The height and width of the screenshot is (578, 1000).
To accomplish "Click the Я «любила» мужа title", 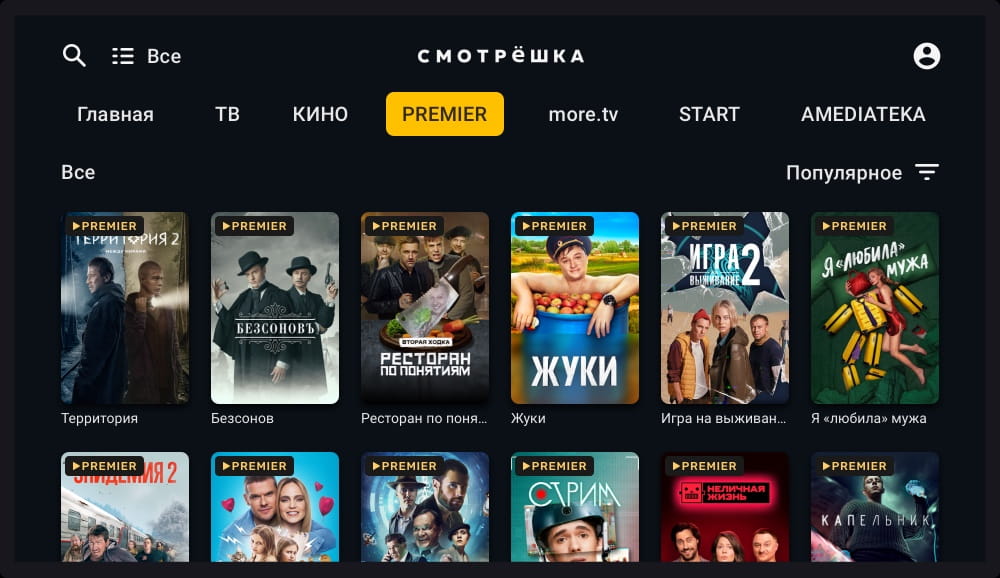I will click(x=869, y=419).
